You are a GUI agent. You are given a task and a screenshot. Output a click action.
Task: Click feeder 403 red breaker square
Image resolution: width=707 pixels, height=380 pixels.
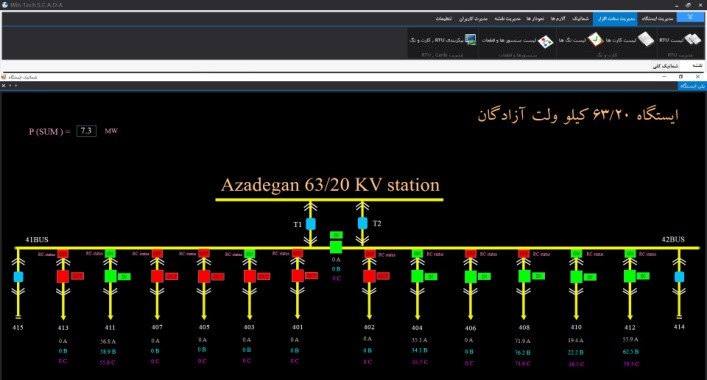click(250, 276)
